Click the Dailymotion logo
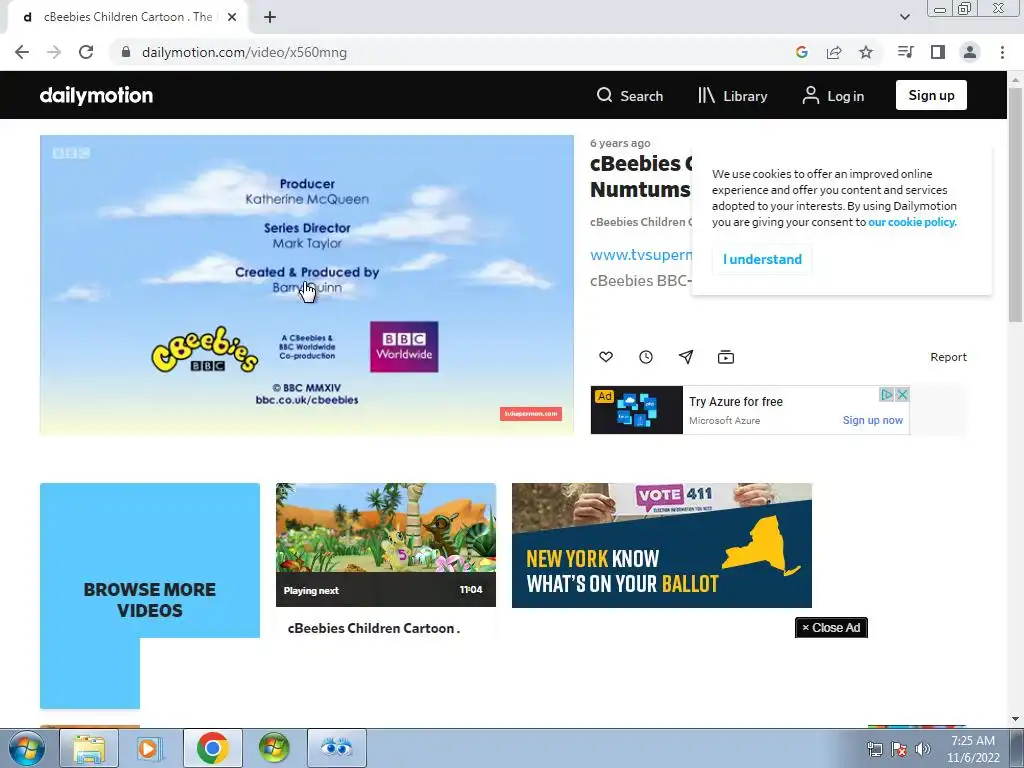 (x=96, y=95)
